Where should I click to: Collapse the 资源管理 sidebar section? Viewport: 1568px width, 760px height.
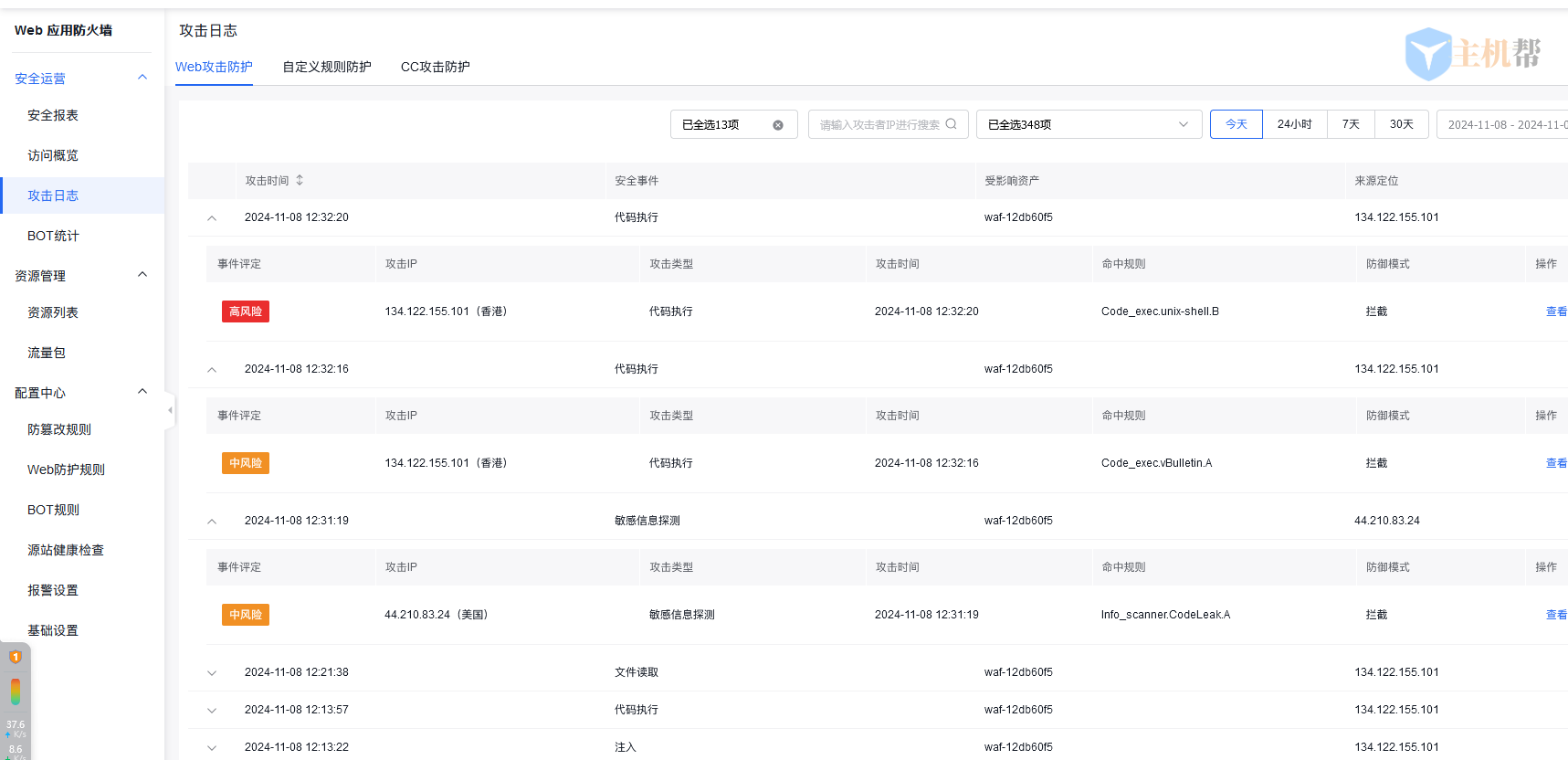pyautogui.click(x=142, y=275)
